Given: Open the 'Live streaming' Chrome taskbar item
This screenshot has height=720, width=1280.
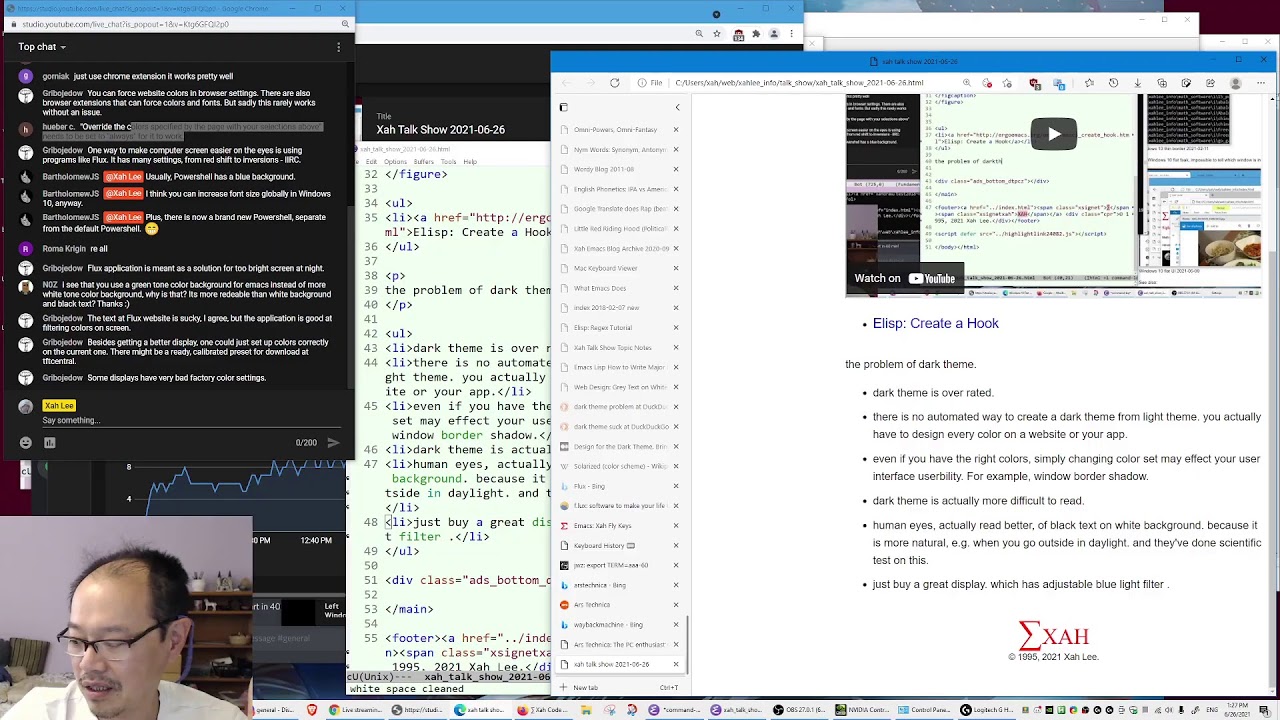Looking at the screenshot, I should tap(354, 710).
